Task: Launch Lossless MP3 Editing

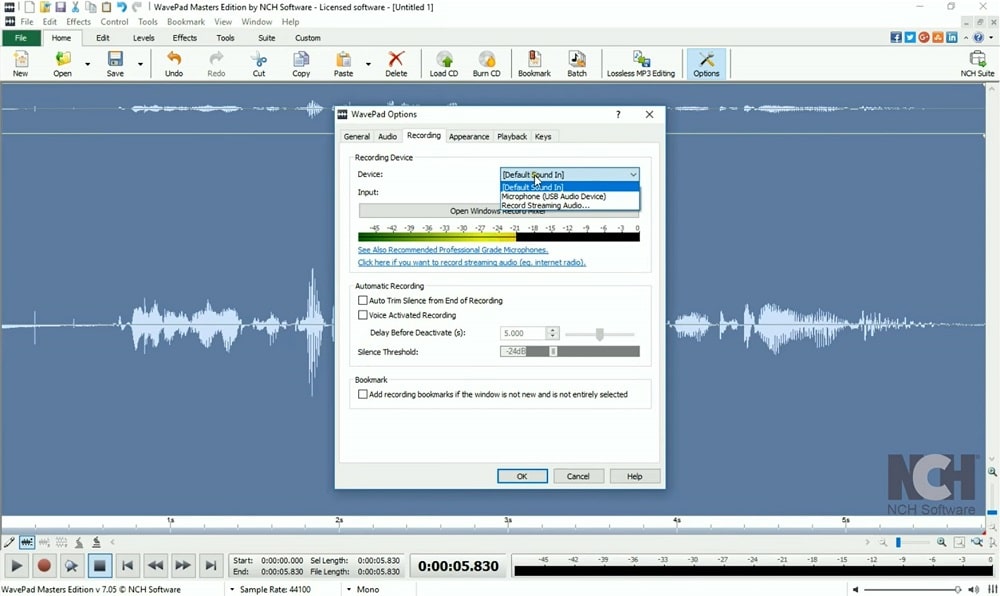Action: [641, 64]
